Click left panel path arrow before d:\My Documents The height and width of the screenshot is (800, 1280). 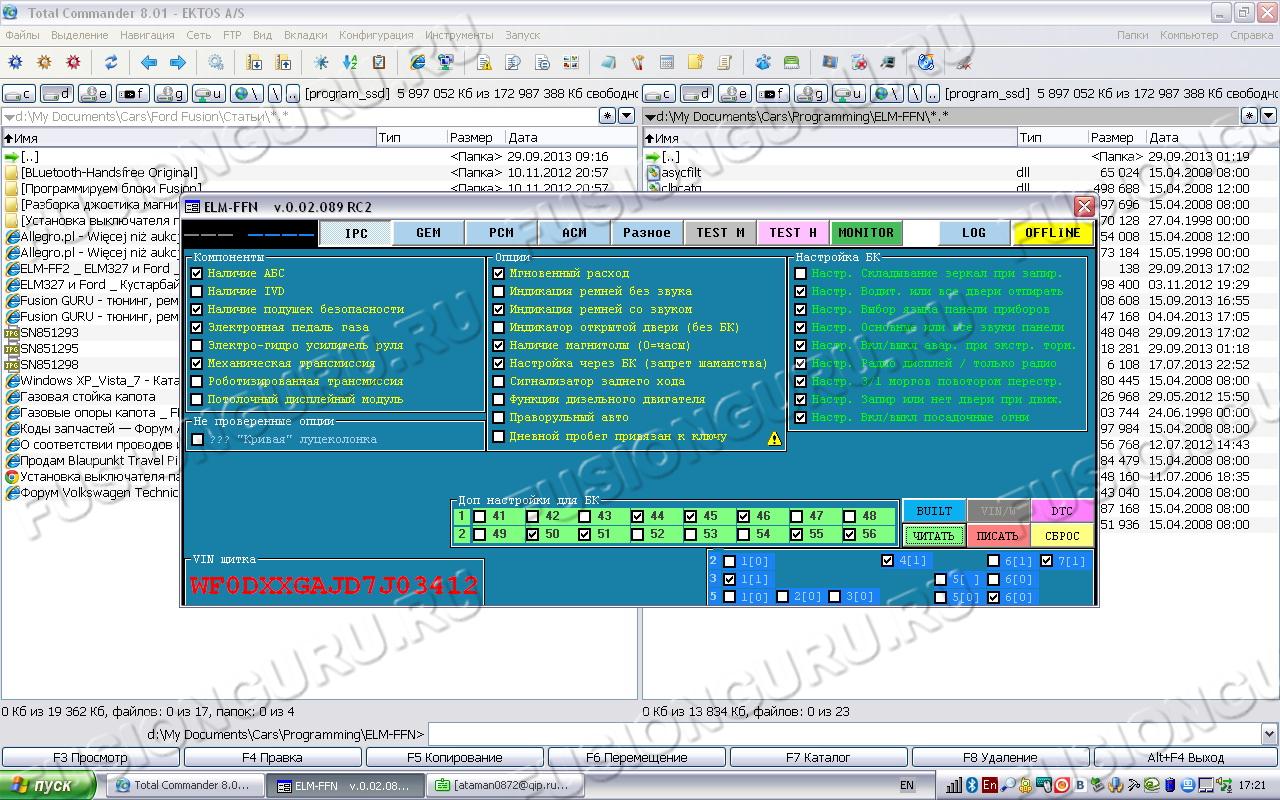8,117
